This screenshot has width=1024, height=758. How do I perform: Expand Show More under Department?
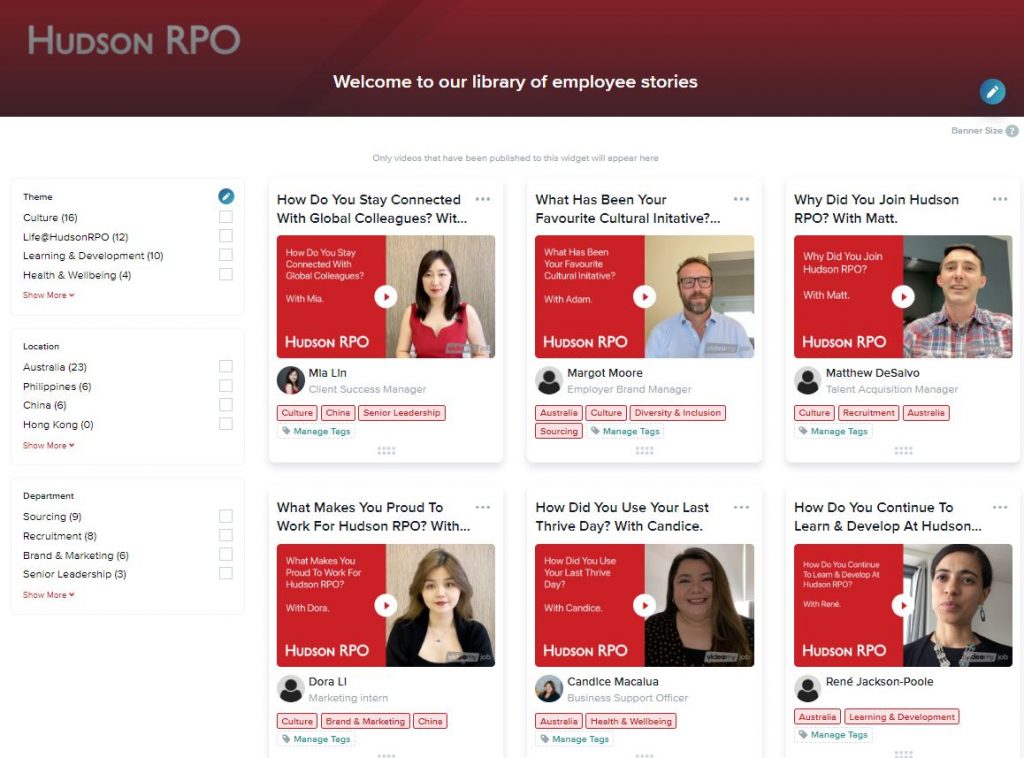pos(48,595)
